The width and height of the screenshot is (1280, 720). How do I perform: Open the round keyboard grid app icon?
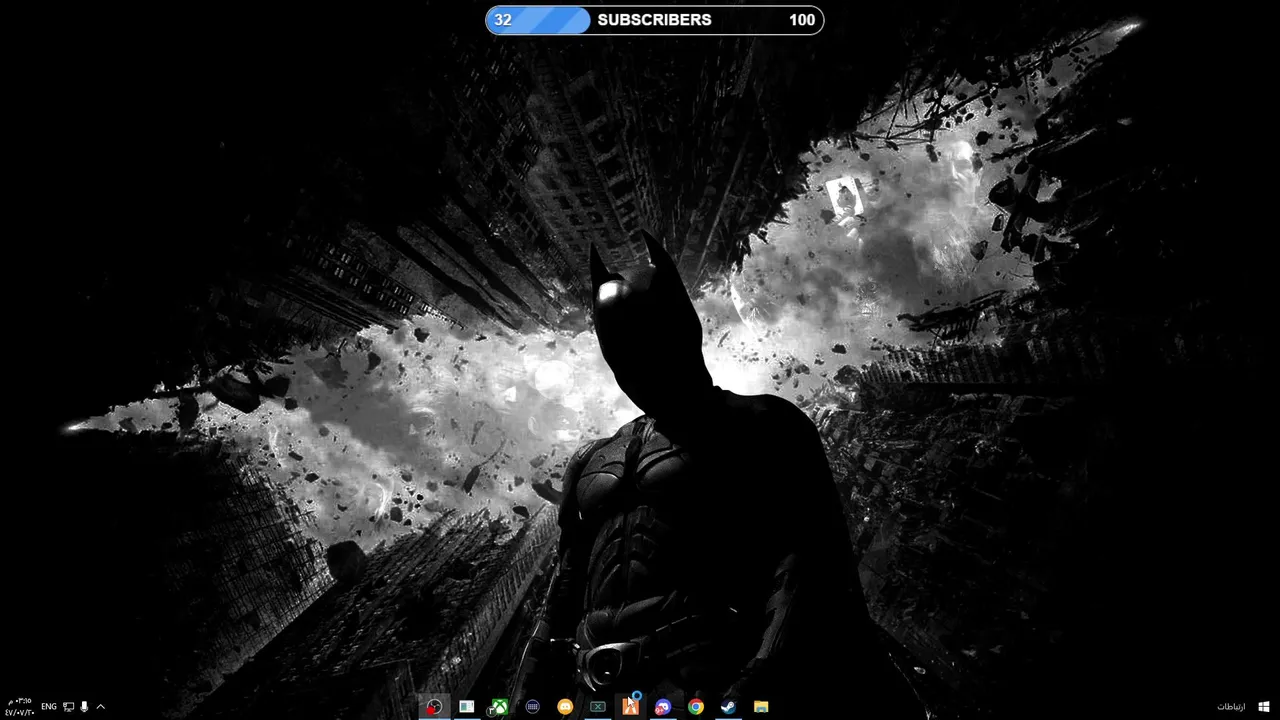tap(533, 707)
